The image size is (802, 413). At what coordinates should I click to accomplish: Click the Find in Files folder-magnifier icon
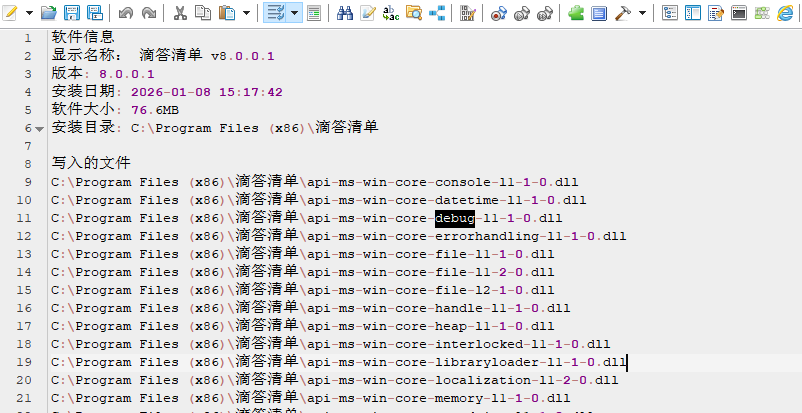coord(413,13)
